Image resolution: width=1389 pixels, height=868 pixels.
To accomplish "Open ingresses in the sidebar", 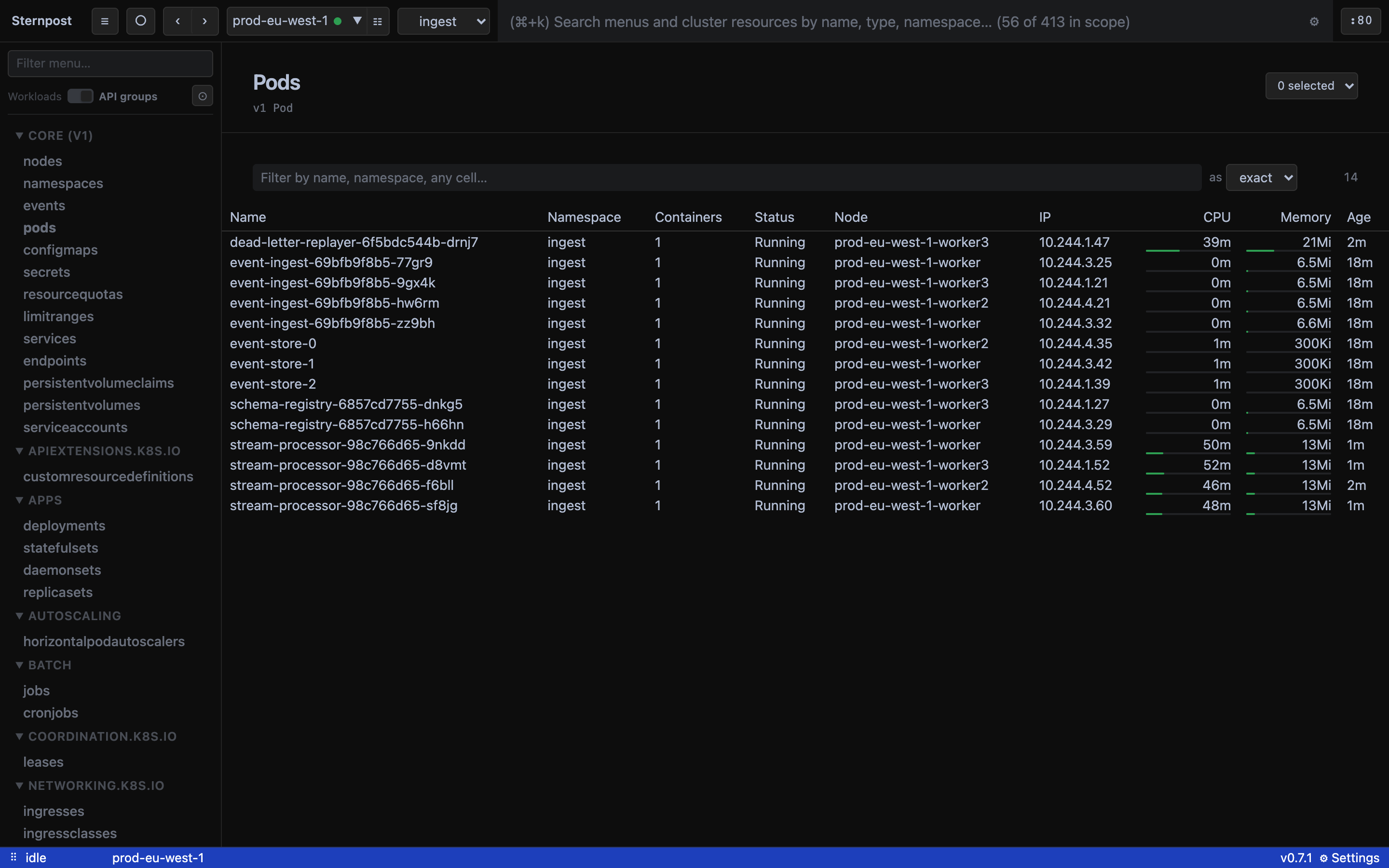I will (54, 811).
